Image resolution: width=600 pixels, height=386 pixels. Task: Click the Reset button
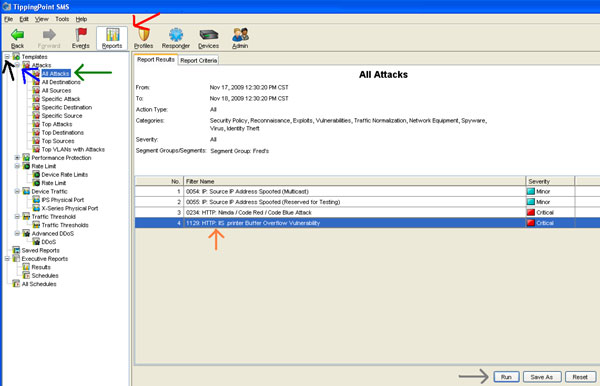pos(580,377)
